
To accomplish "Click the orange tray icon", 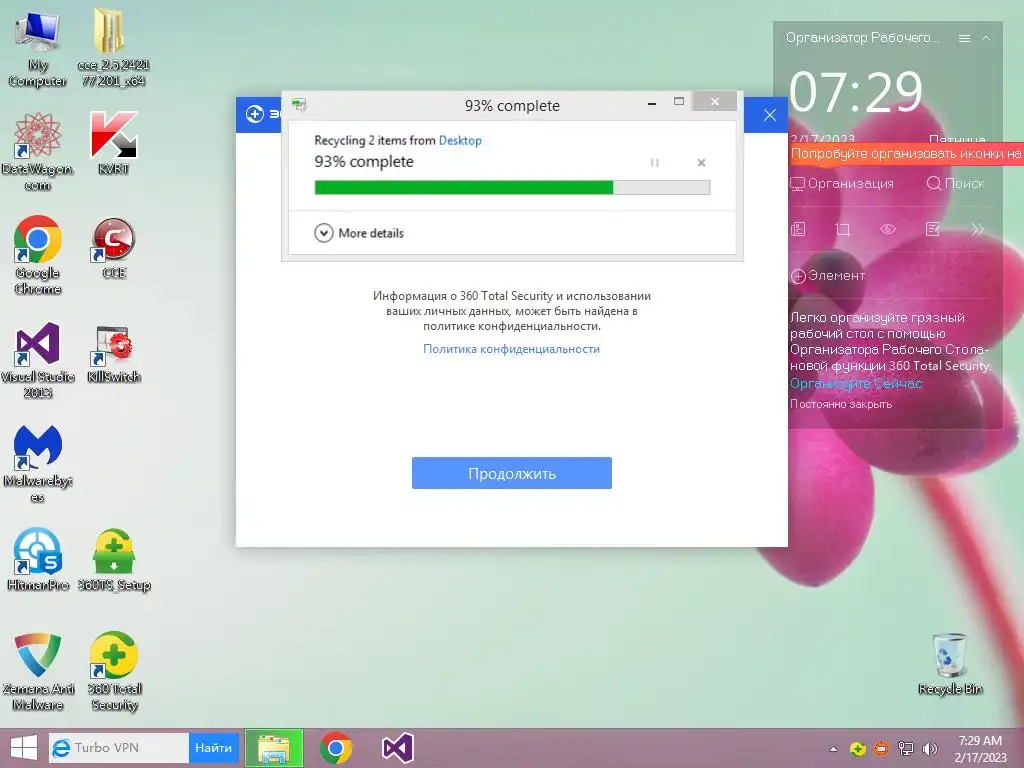I will [x=882, y=749].
